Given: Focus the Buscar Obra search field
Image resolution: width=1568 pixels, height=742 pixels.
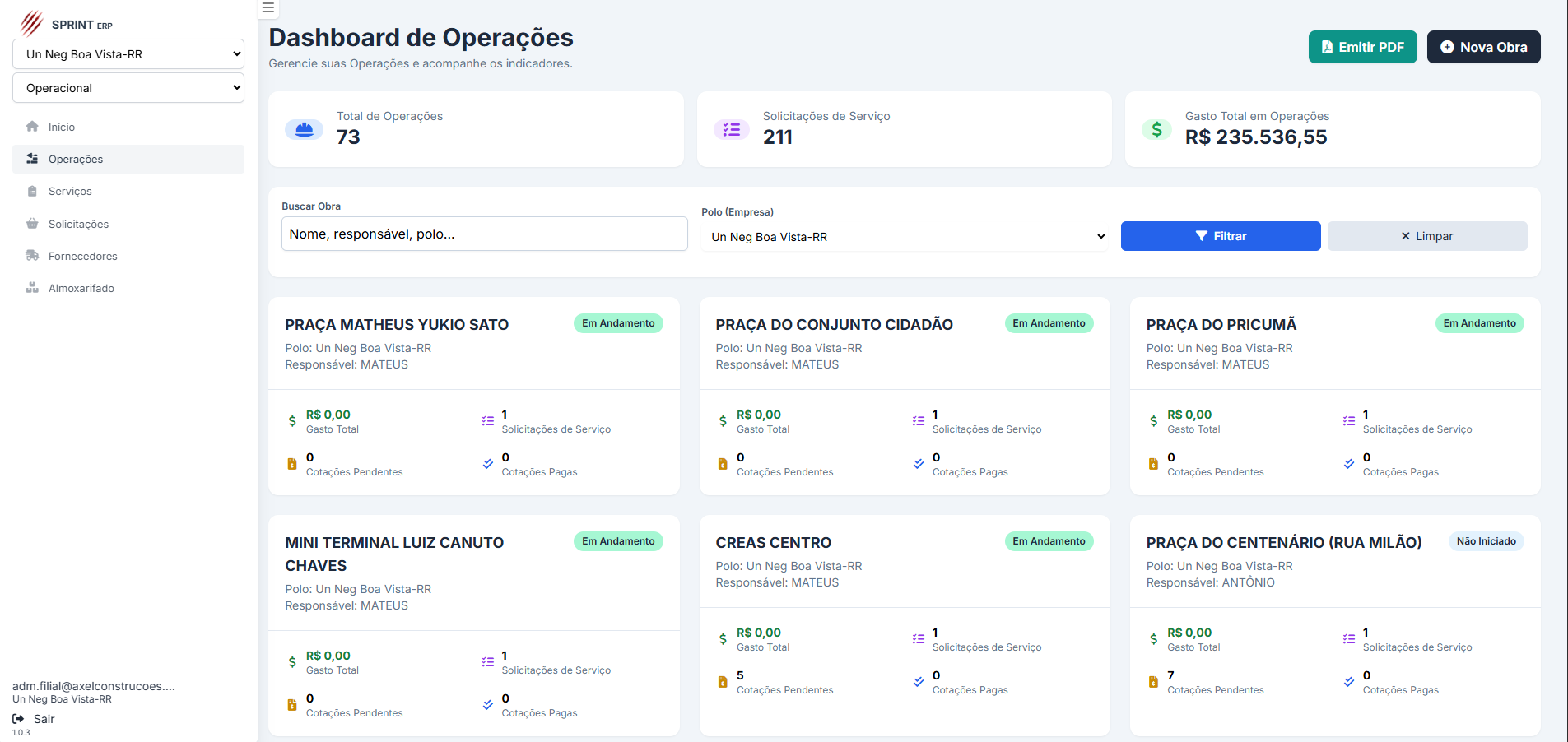Looking at the screenshot, I should click(x=484, y=234).
